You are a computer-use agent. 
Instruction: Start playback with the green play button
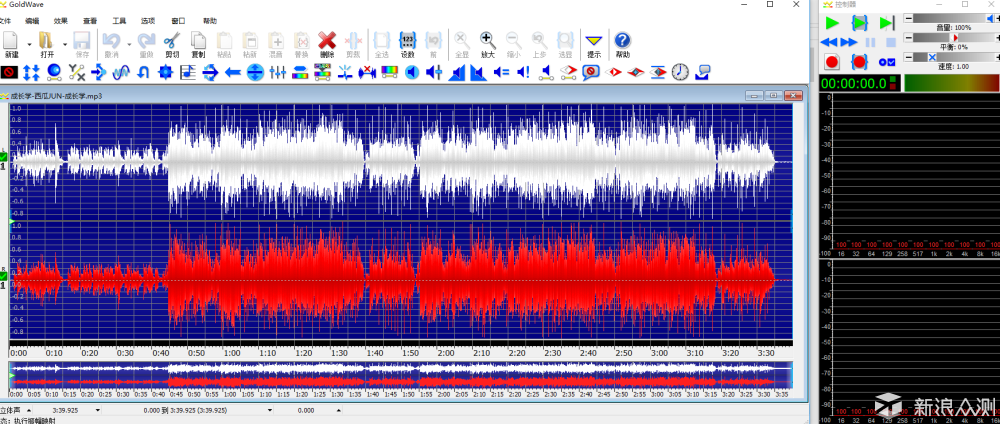(832, 23)
